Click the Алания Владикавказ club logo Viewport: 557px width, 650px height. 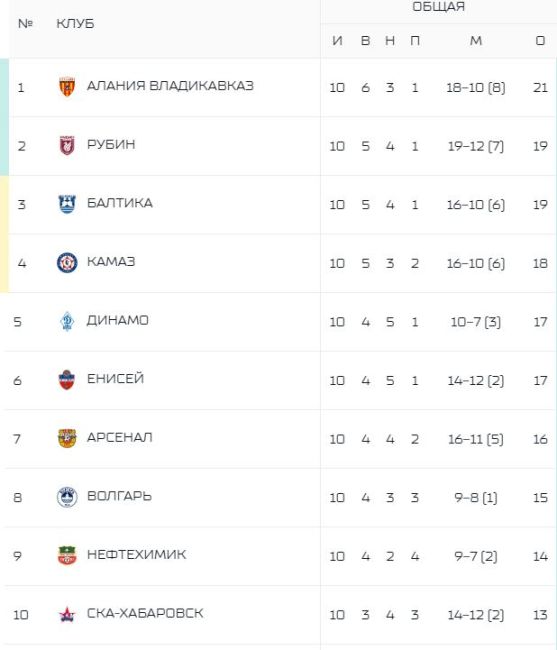67,87
